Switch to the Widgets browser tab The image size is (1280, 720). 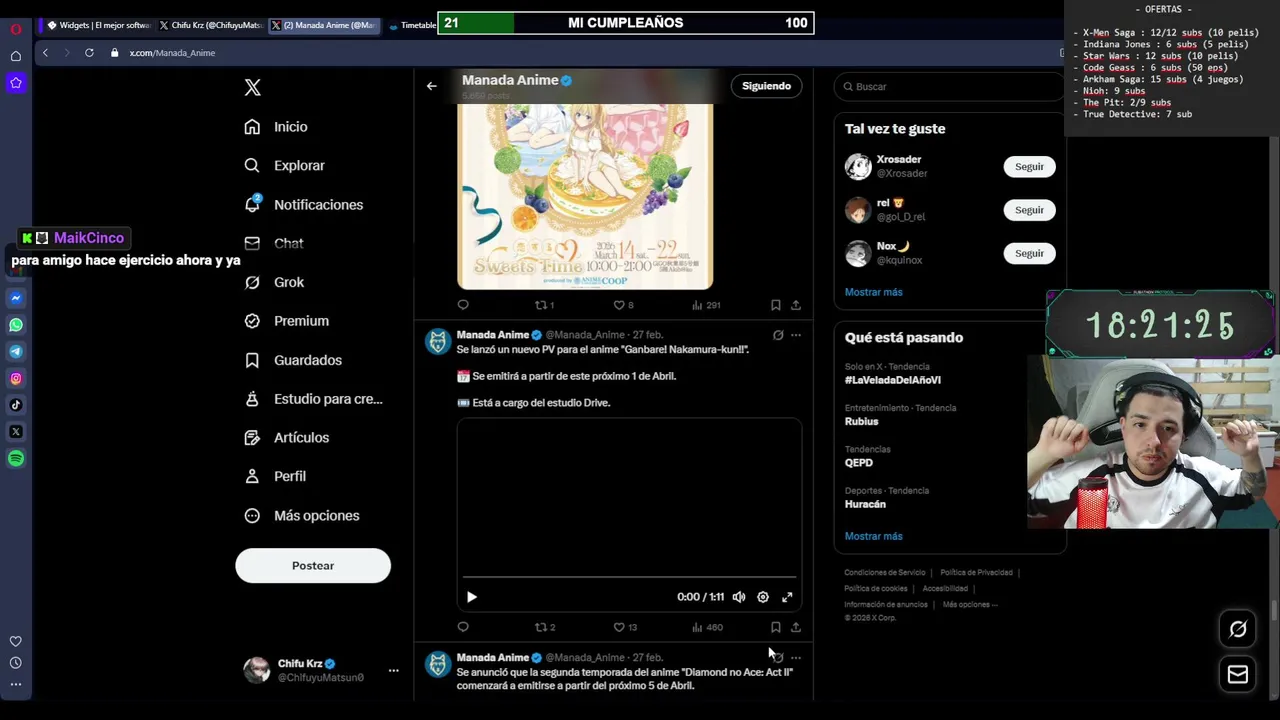[x=97, y=25]
